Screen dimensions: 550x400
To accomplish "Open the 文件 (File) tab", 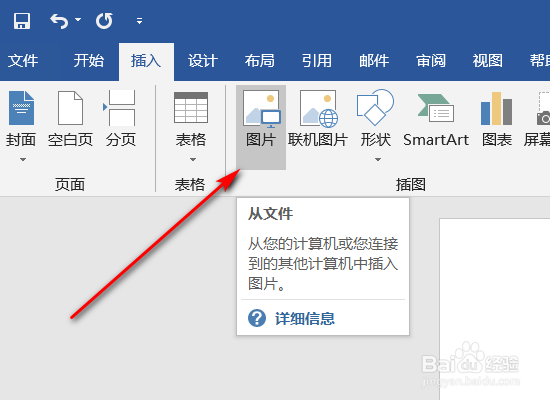I will 23,61.
